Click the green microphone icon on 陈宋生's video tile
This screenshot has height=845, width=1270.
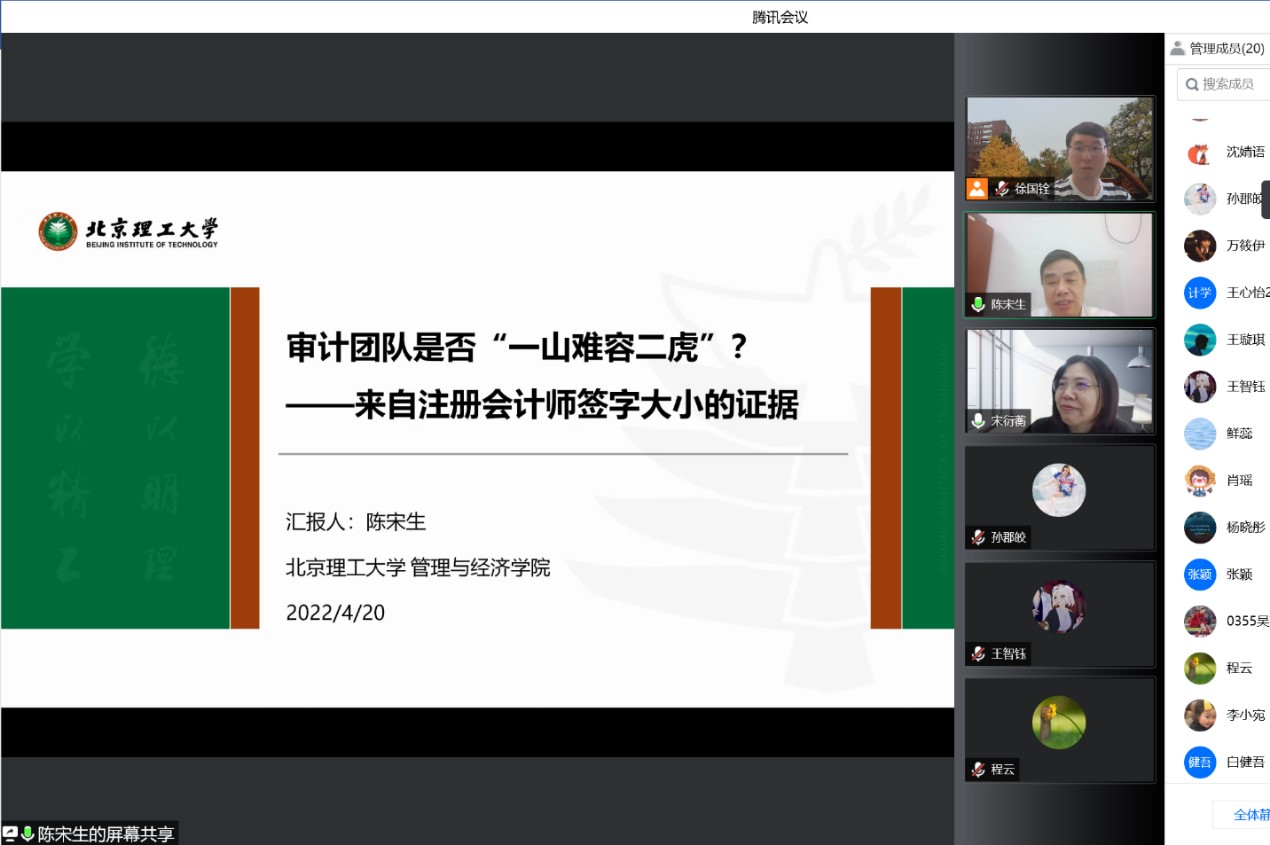point(978,304)
